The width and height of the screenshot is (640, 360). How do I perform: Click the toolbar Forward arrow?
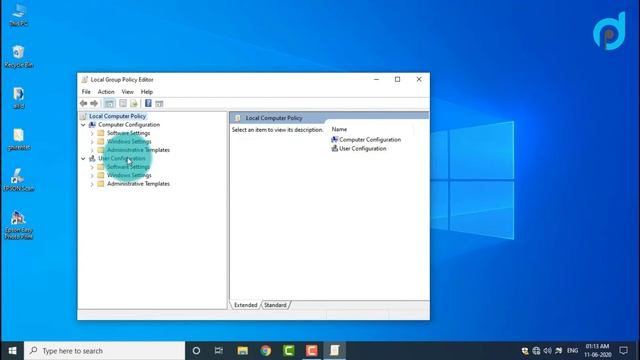(94, 104)
